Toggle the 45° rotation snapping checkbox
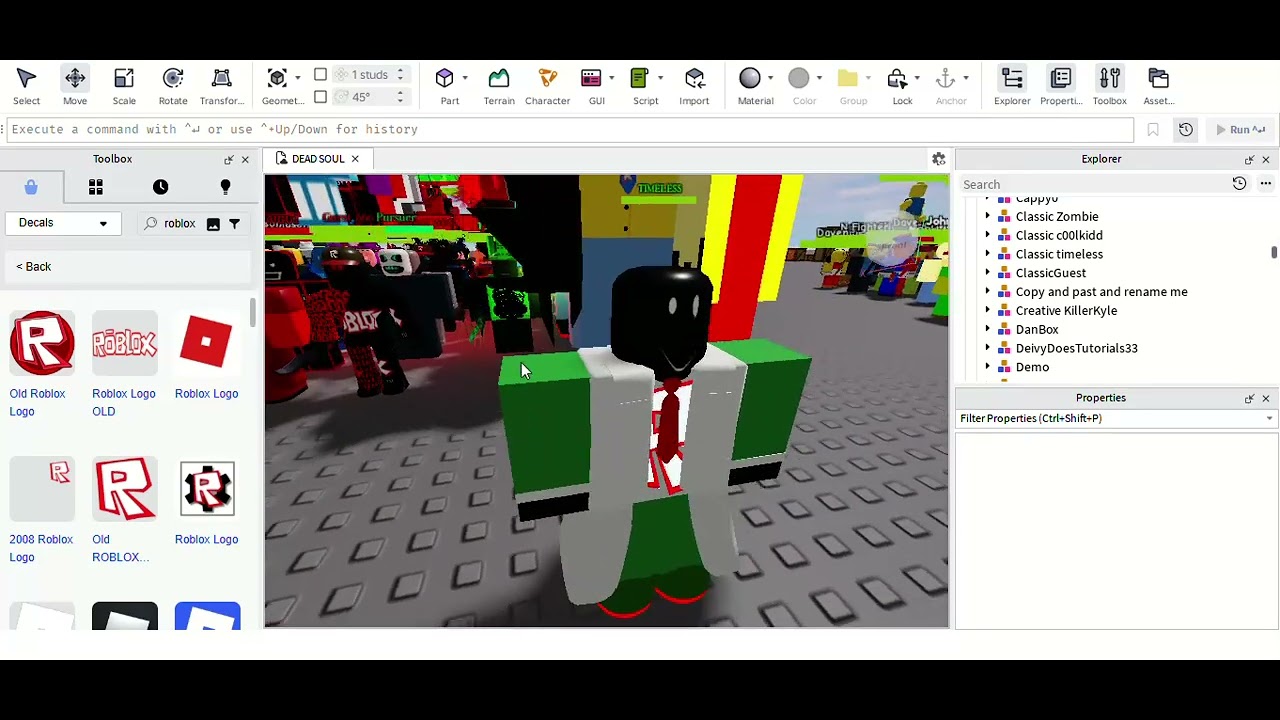 [320, 97]
